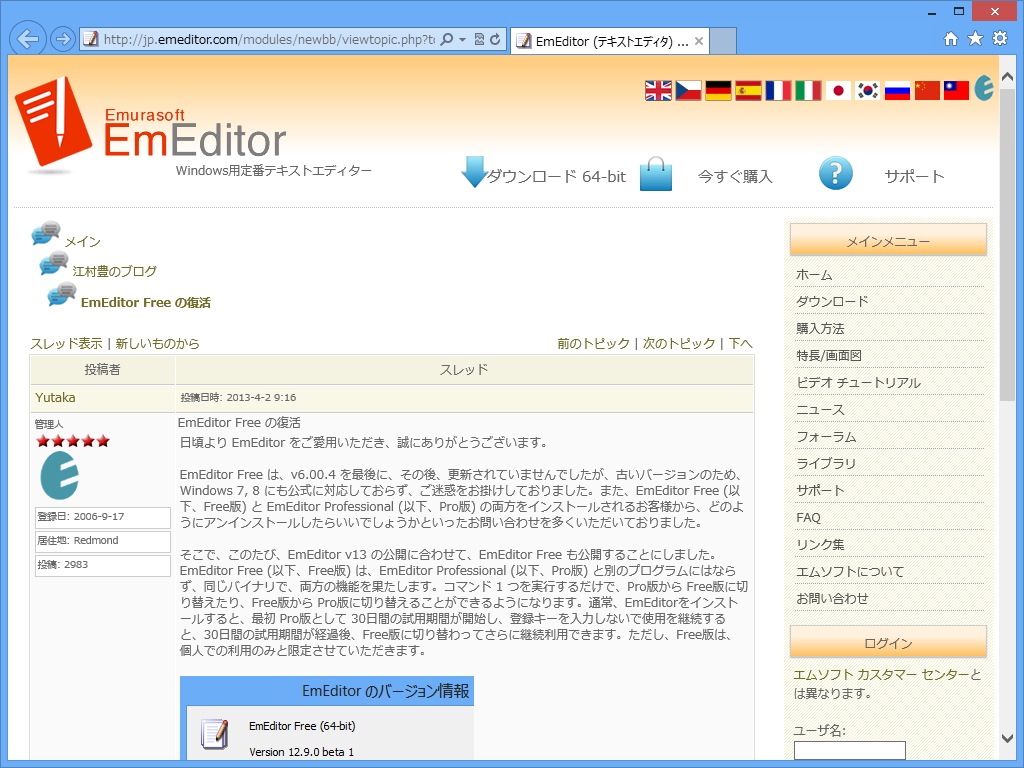Switch language using China flag
Screen dimensions: 1024x768
coord(927,91)
